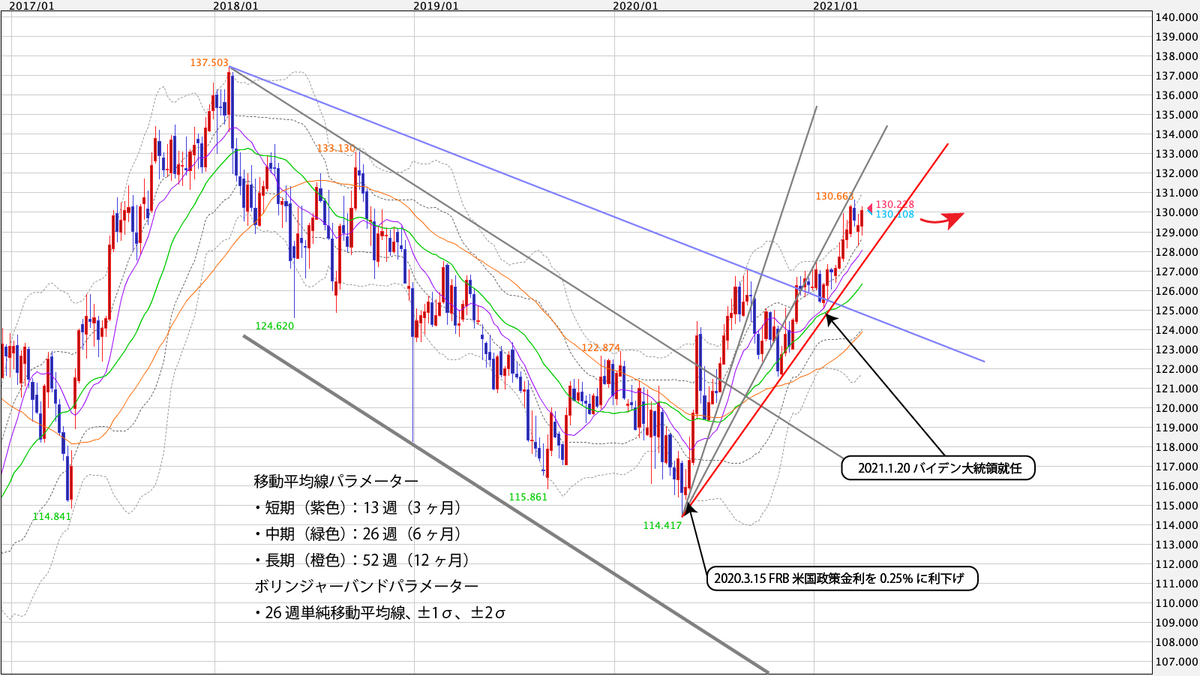
Task: Select the 短期（紫色）：13 週 line
Action: tap(361, 506)
